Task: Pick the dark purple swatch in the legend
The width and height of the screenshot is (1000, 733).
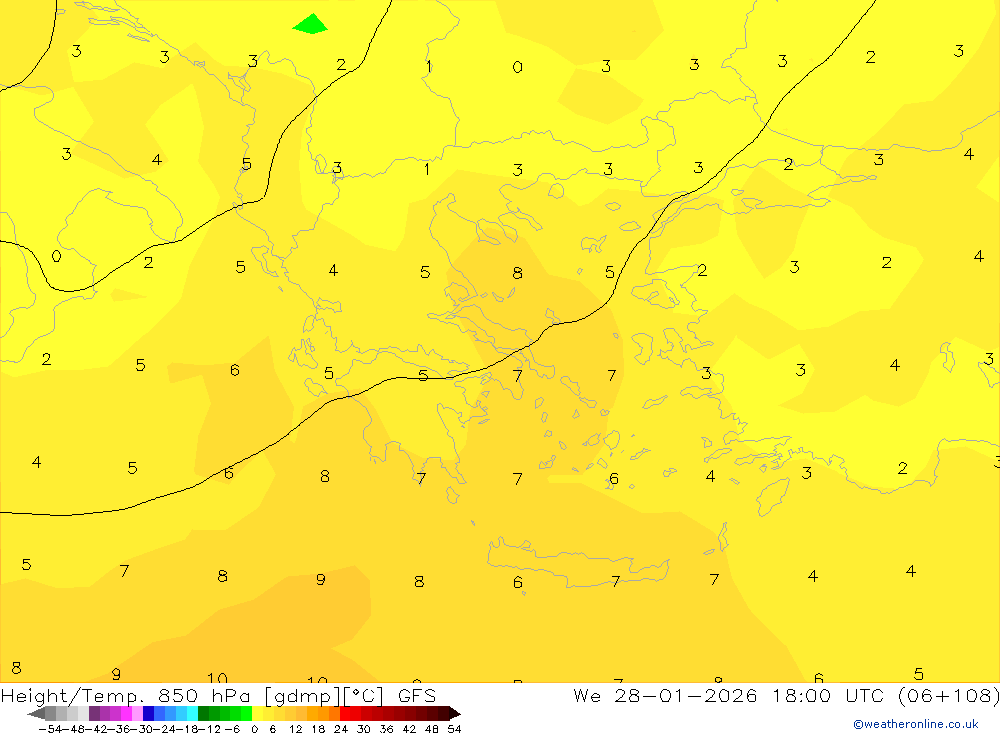Action: pyautogui.click(x=94, y=714)
